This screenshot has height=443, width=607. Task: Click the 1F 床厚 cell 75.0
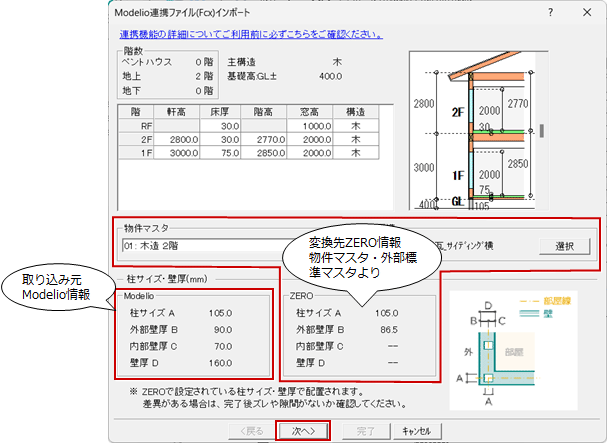[x=220, y=153]
